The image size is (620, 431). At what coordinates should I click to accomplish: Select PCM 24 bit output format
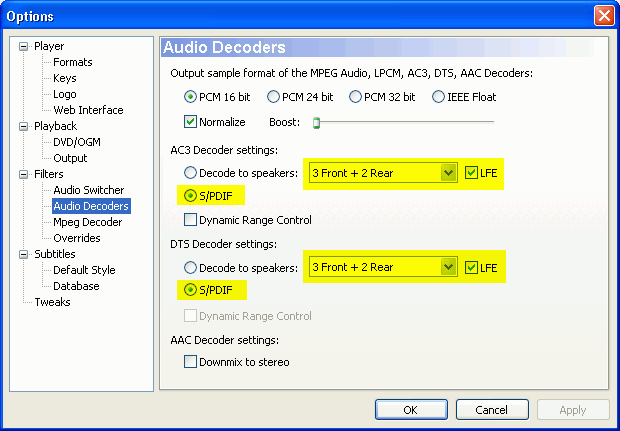273,97
